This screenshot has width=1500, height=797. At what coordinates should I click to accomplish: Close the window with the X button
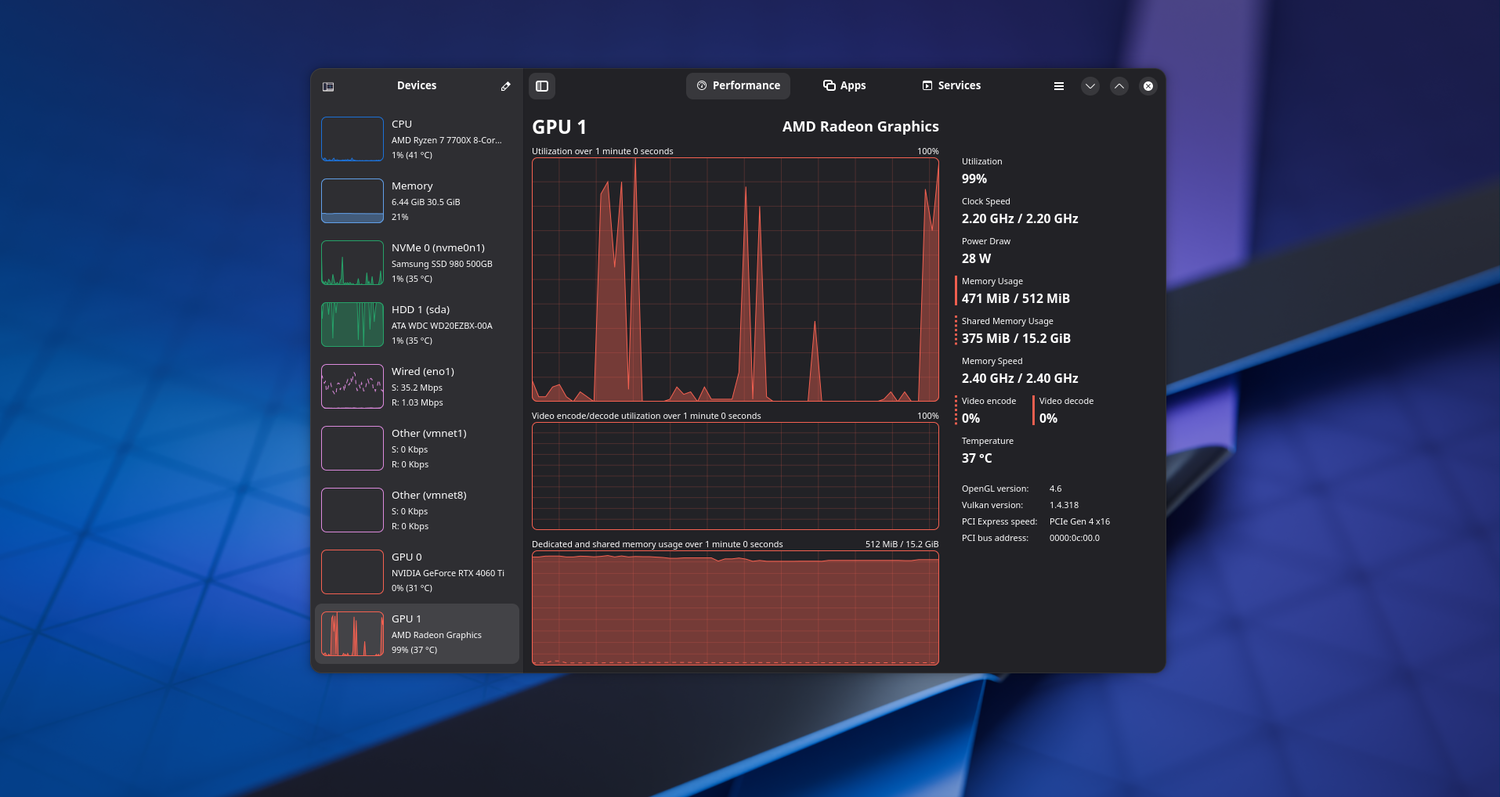pyautogui.click(x=1148, y=86)
